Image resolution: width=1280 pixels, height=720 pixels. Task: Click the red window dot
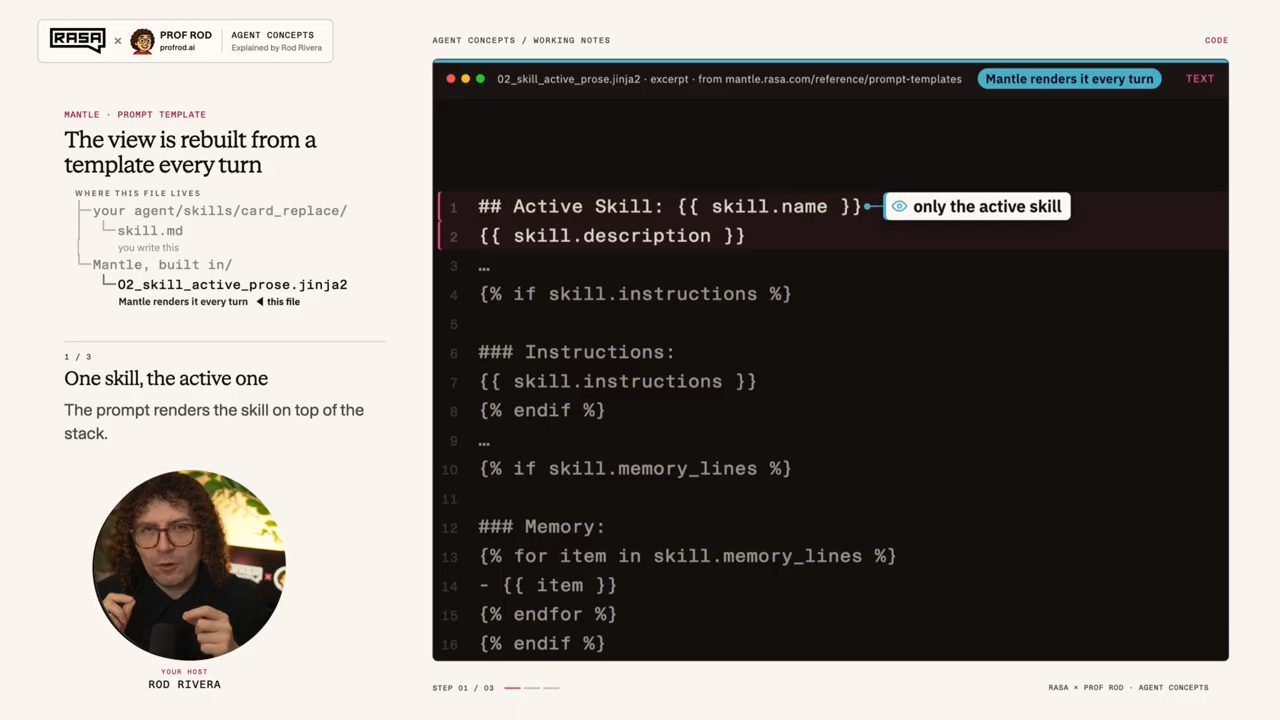[450, 79]
